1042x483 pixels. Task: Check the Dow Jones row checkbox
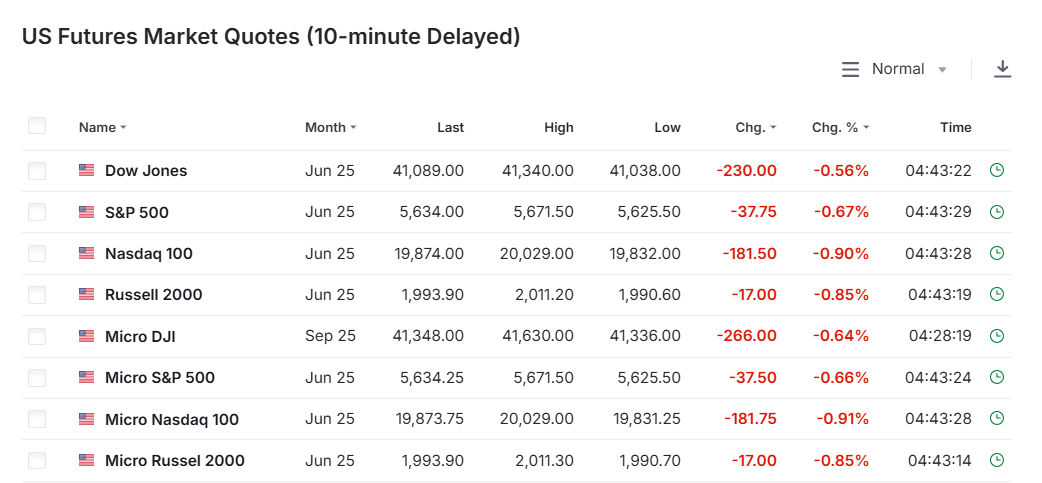click(37, 171)
